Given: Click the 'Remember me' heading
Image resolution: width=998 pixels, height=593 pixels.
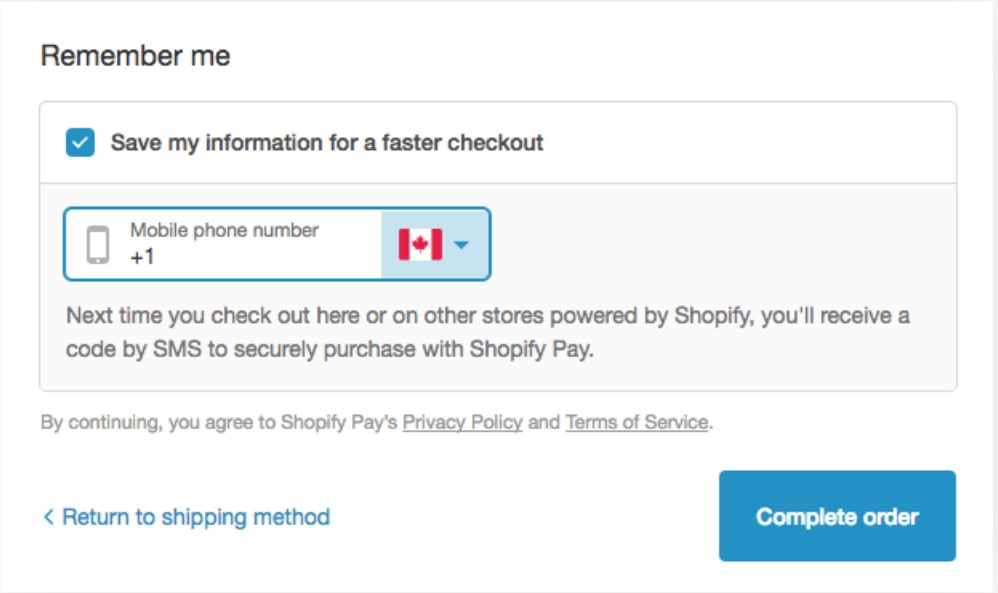Looking at the screenshot, I should click(135, 56).
